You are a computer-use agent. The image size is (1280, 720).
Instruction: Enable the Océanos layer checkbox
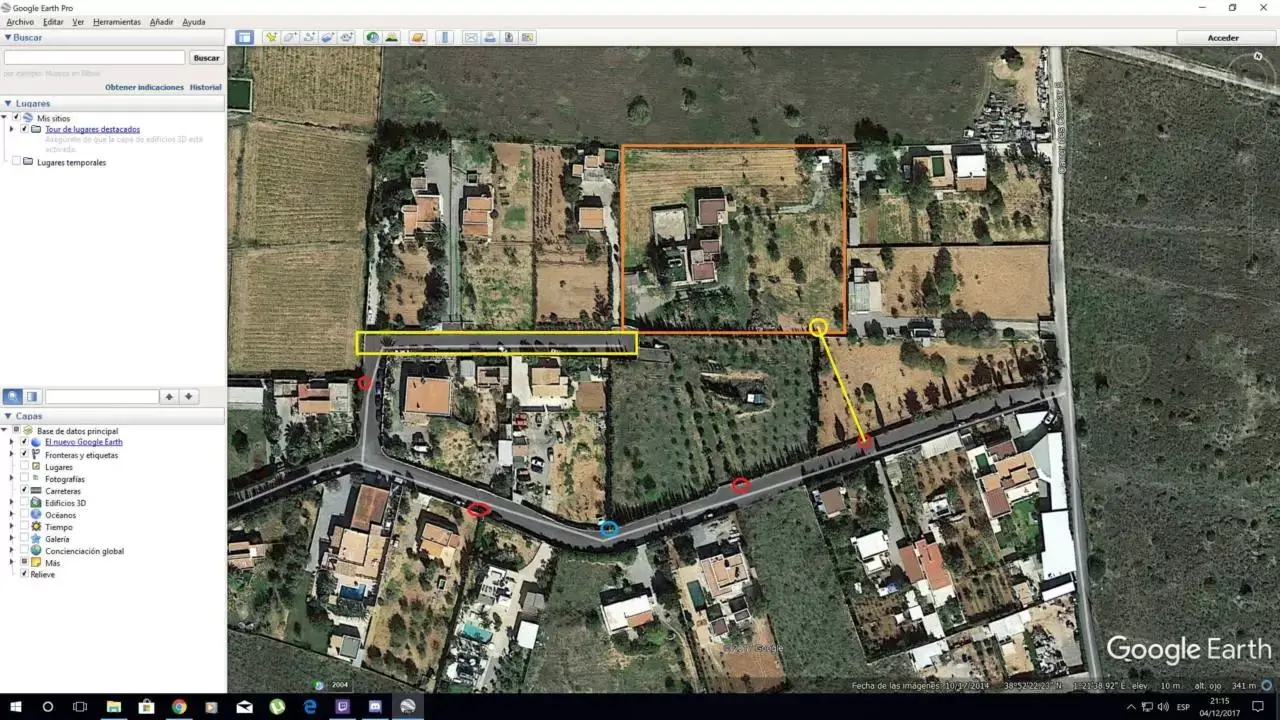pos(25,515)
